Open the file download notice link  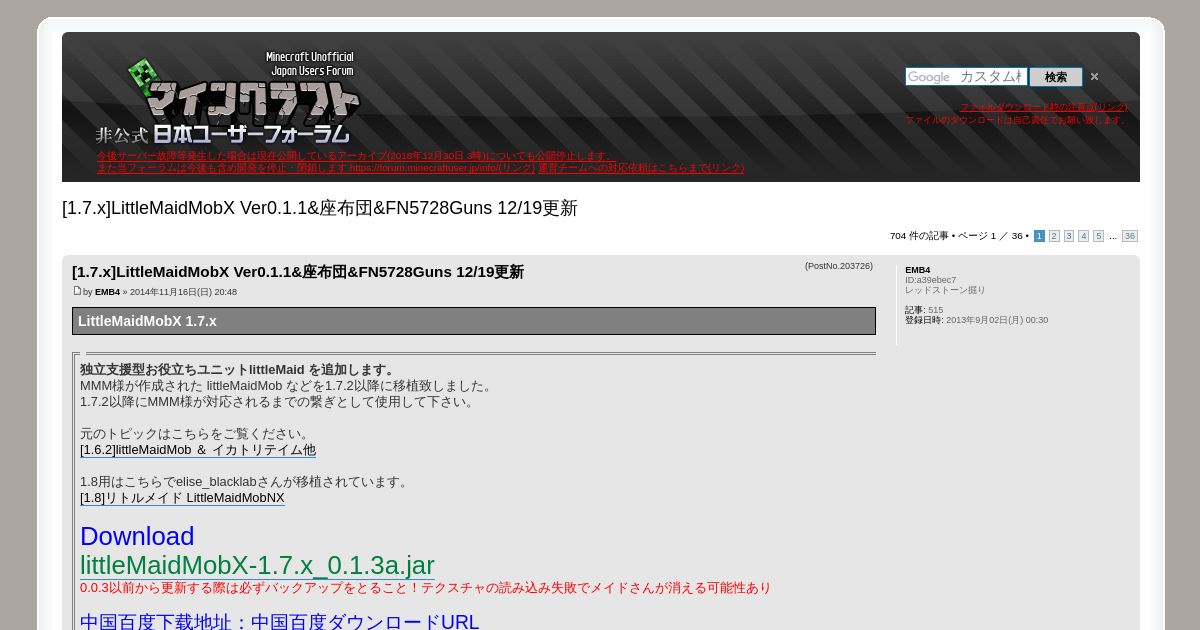tap(1043, 107)
